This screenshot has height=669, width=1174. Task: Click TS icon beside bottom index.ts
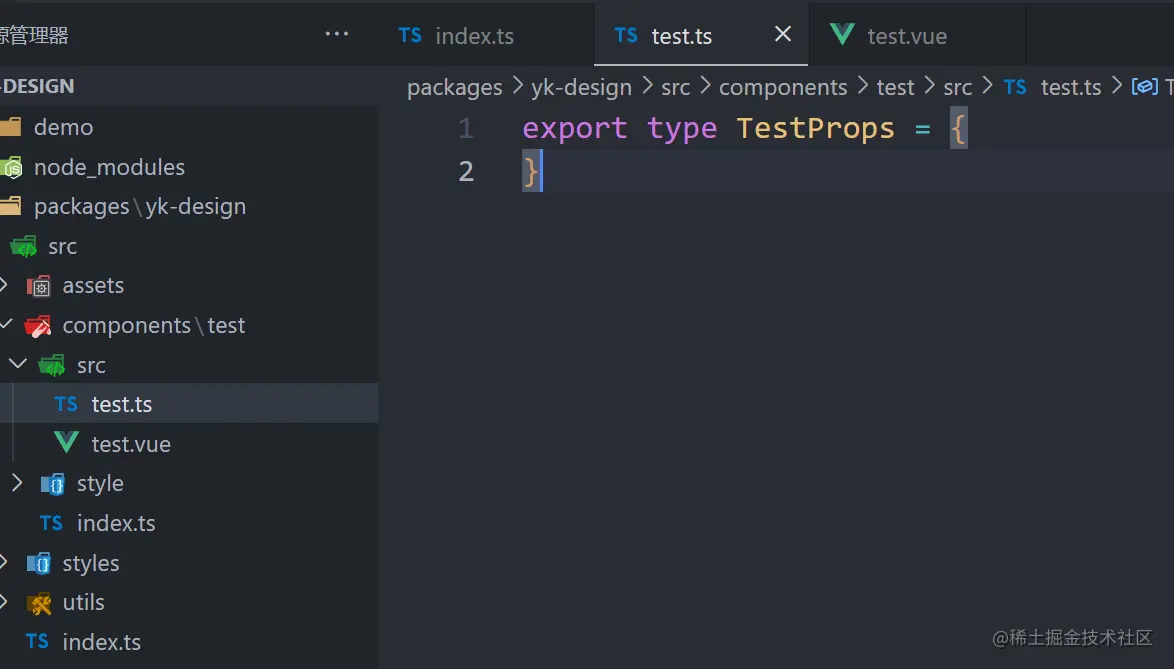[x=37, y=641]
